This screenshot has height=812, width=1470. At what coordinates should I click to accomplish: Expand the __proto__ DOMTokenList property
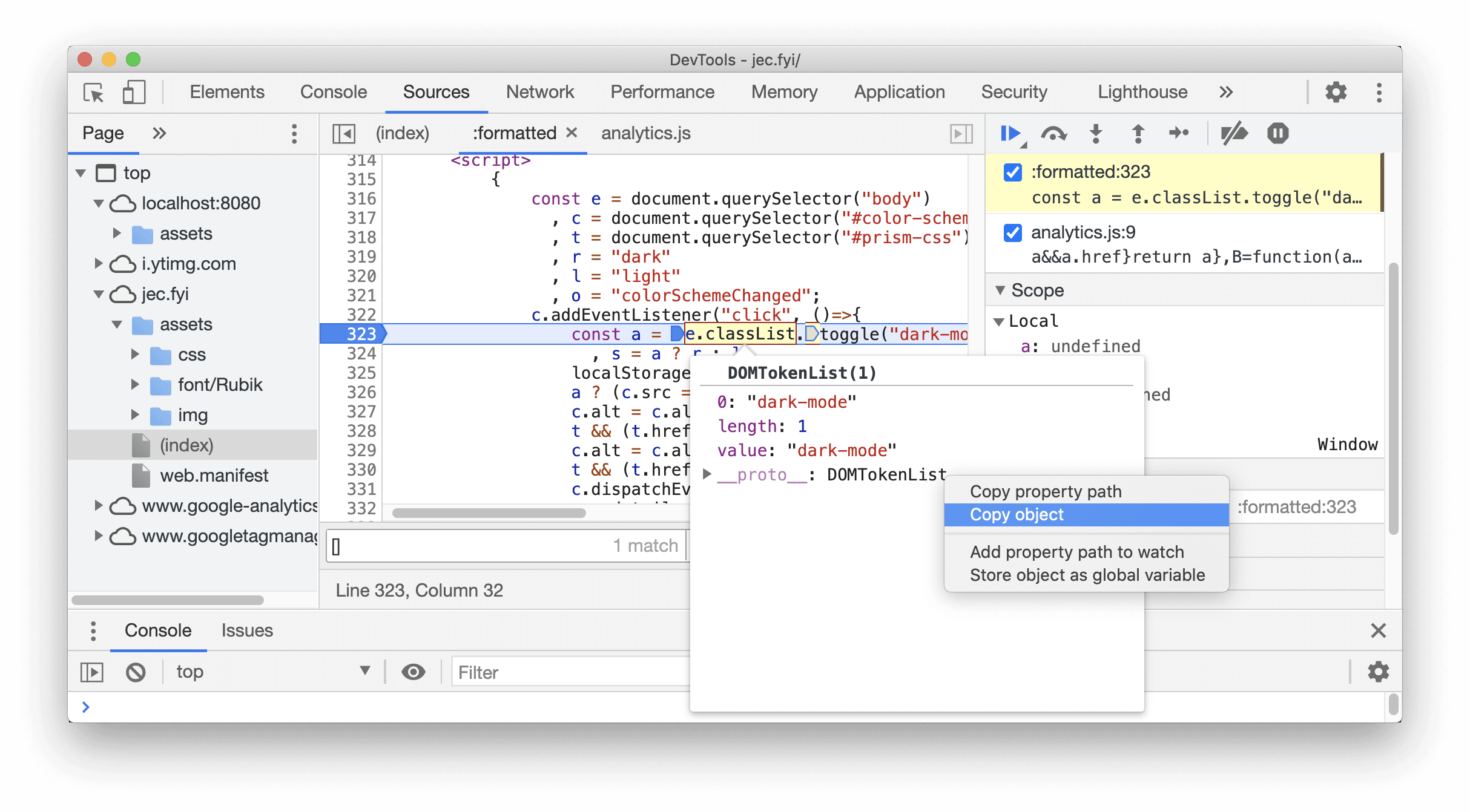point(708,474)
